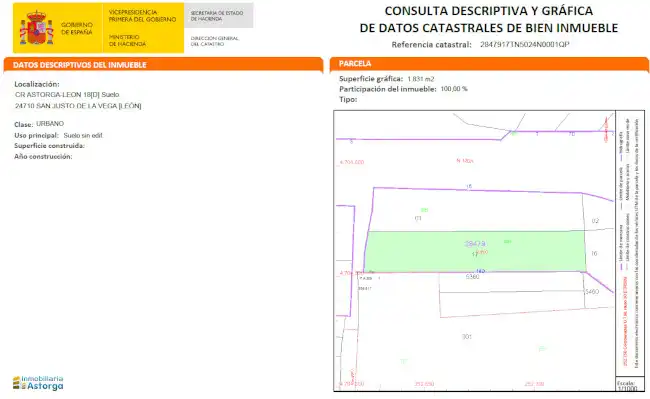This screenshot has width=650, height=399.
Task: Select the 'URBANO' class value
Action: [x=50, y=123]
